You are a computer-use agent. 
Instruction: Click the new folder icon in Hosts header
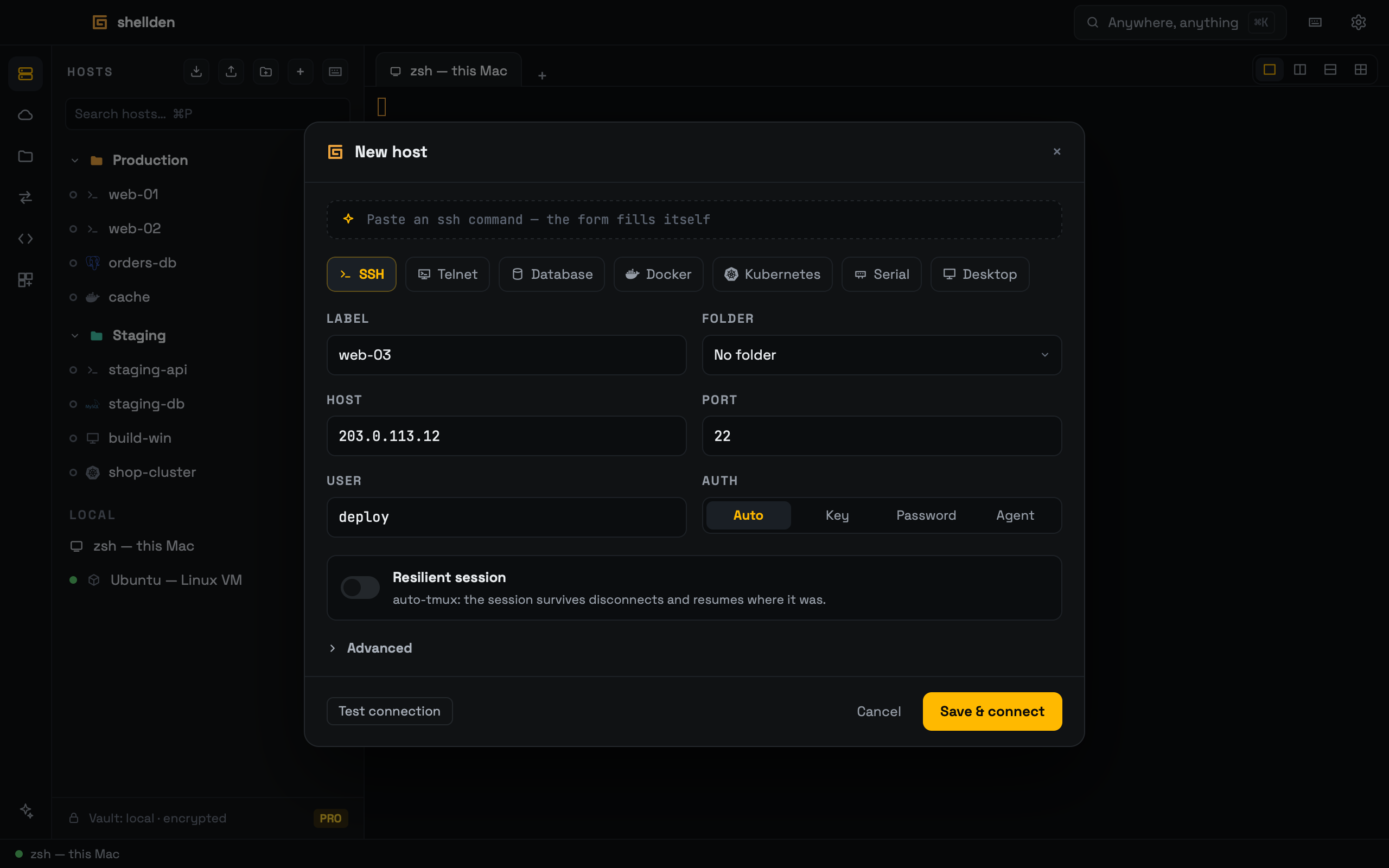point(266,71)
